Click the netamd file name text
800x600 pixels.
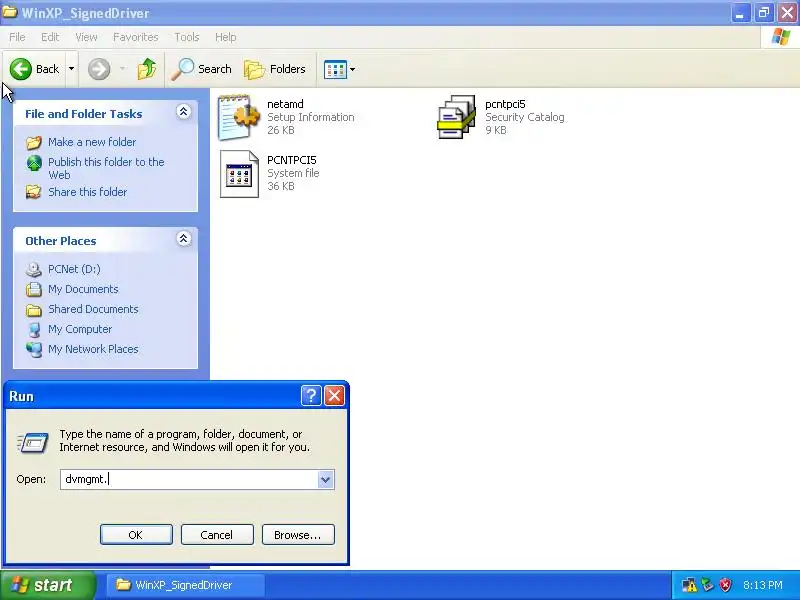(285, 104)
